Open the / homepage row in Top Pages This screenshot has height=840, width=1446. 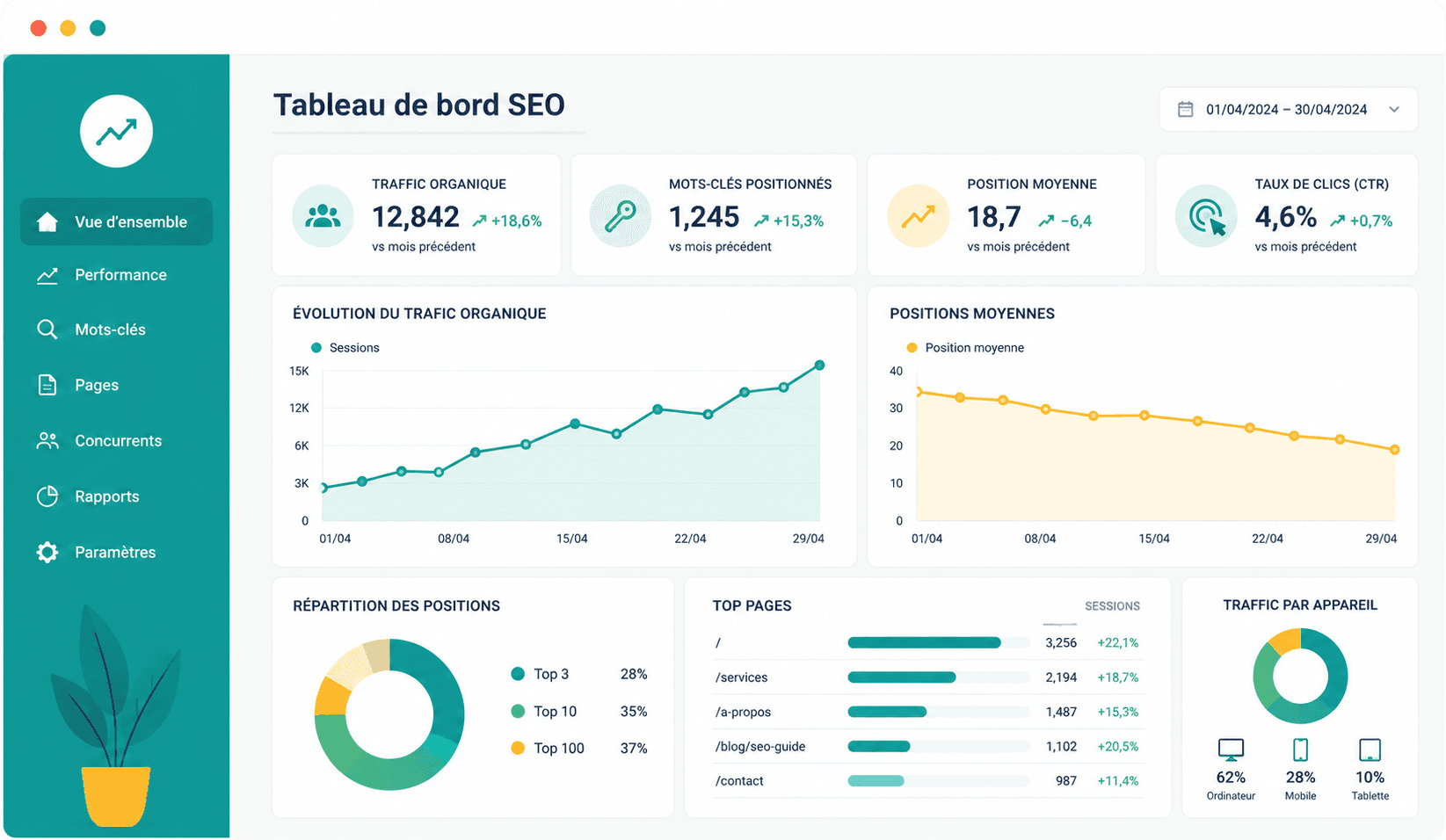pyautogui.click(x=927, y=642)
